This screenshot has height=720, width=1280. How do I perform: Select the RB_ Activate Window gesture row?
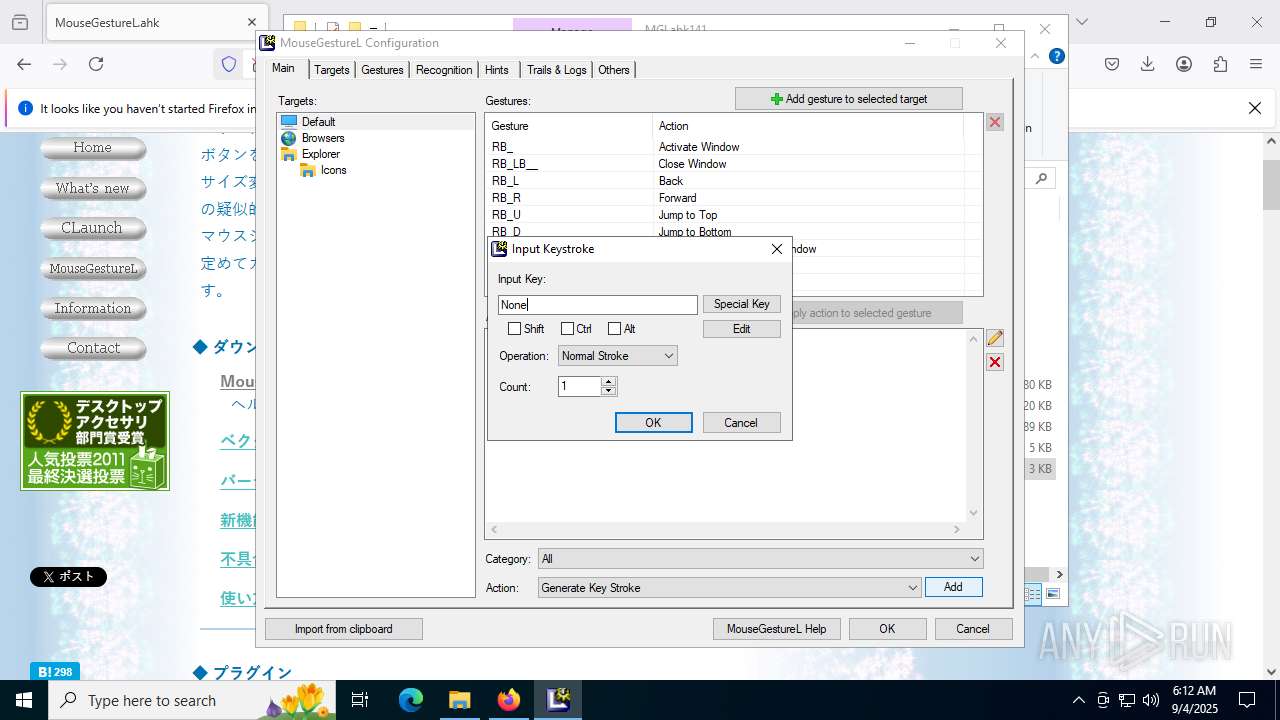(725, 147)
